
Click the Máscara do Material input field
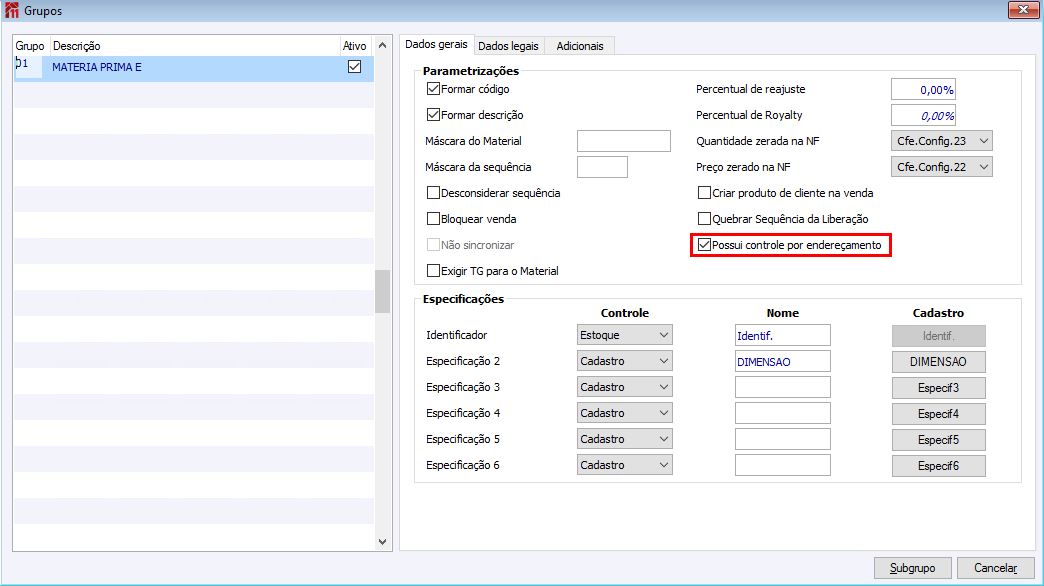tap(623, 141)
